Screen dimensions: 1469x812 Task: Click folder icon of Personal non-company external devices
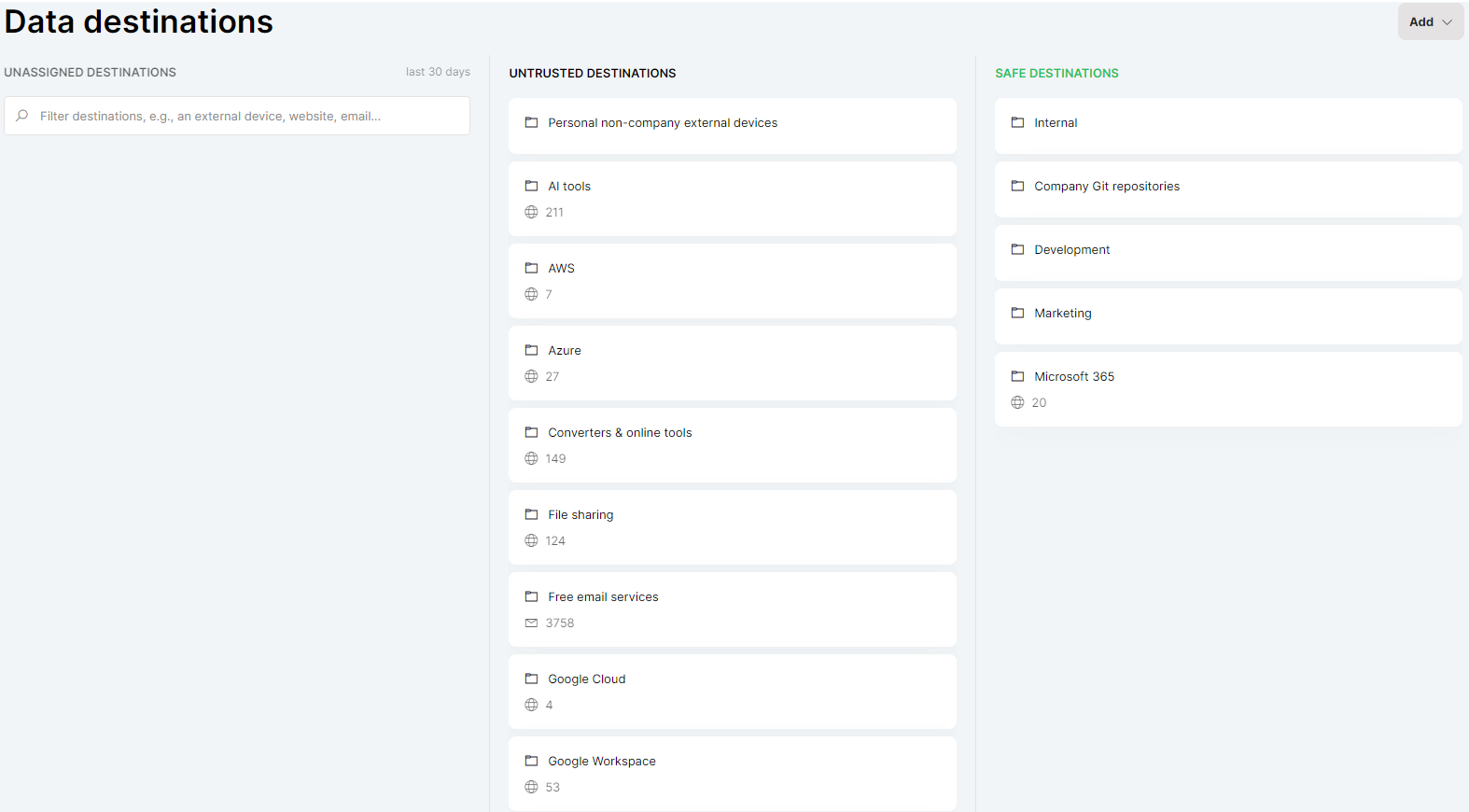531,122
